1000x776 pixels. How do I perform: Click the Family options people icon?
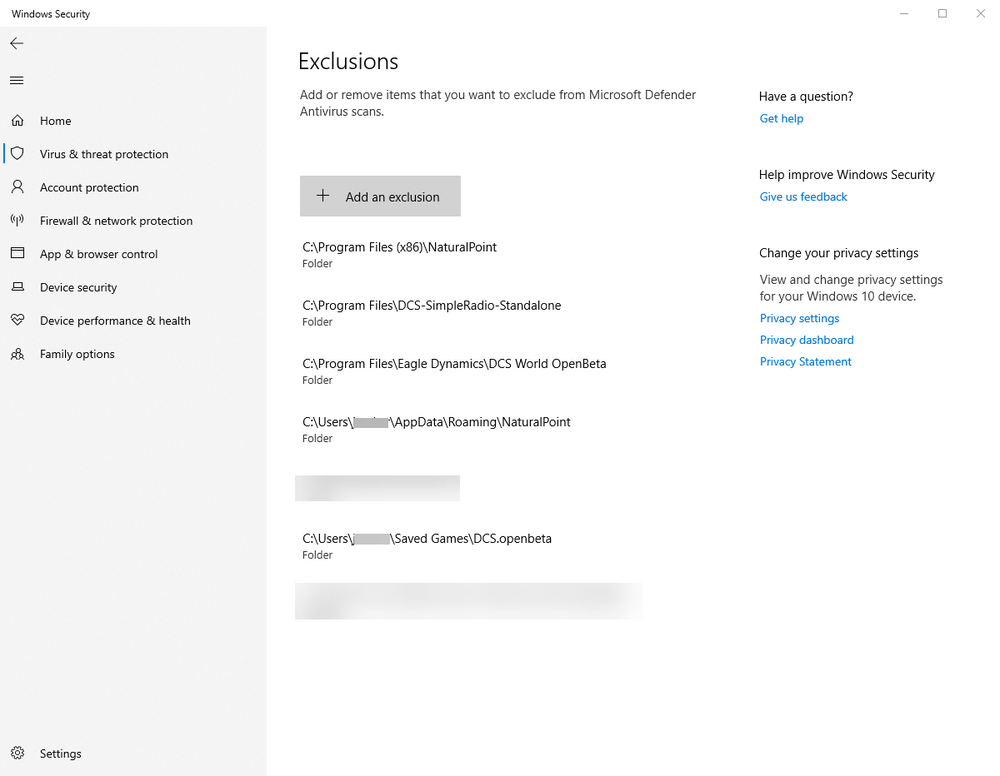[x=17, y=354]
